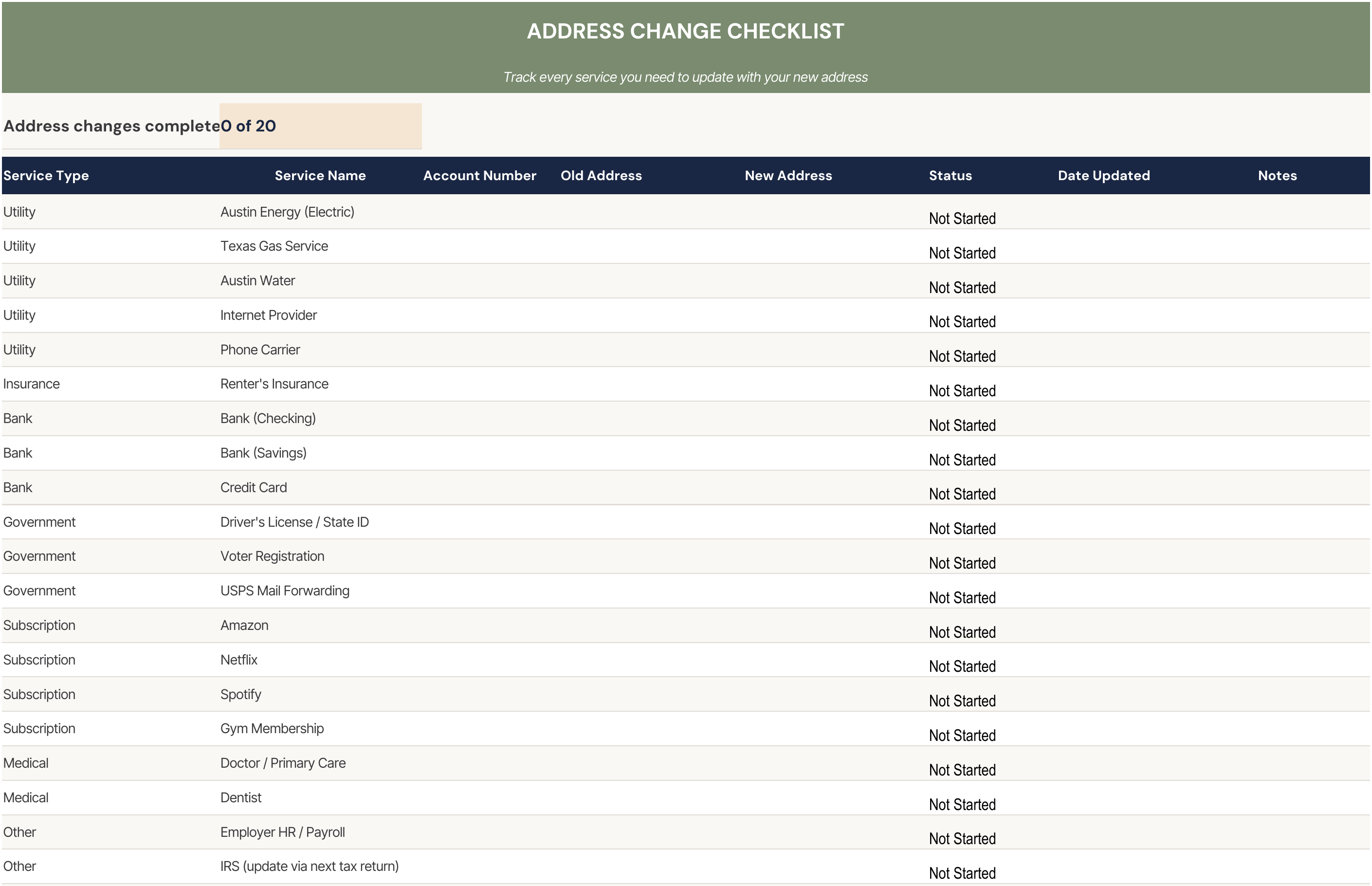The width and height of the screenshot is (1372, 886).
Task: Select the New Address header cell
Action: point(788,175)
